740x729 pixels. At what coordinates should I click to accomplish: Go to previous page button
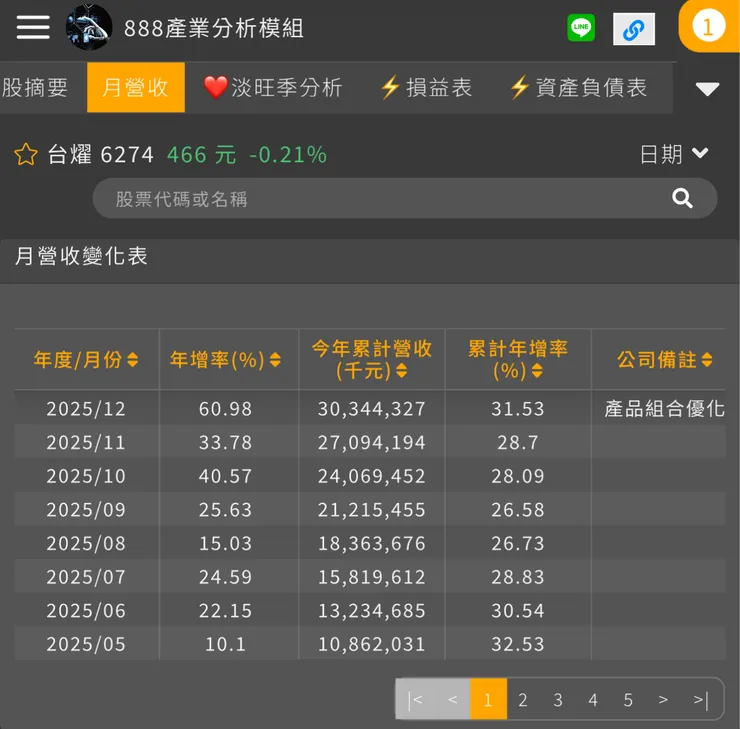[453, 699]
